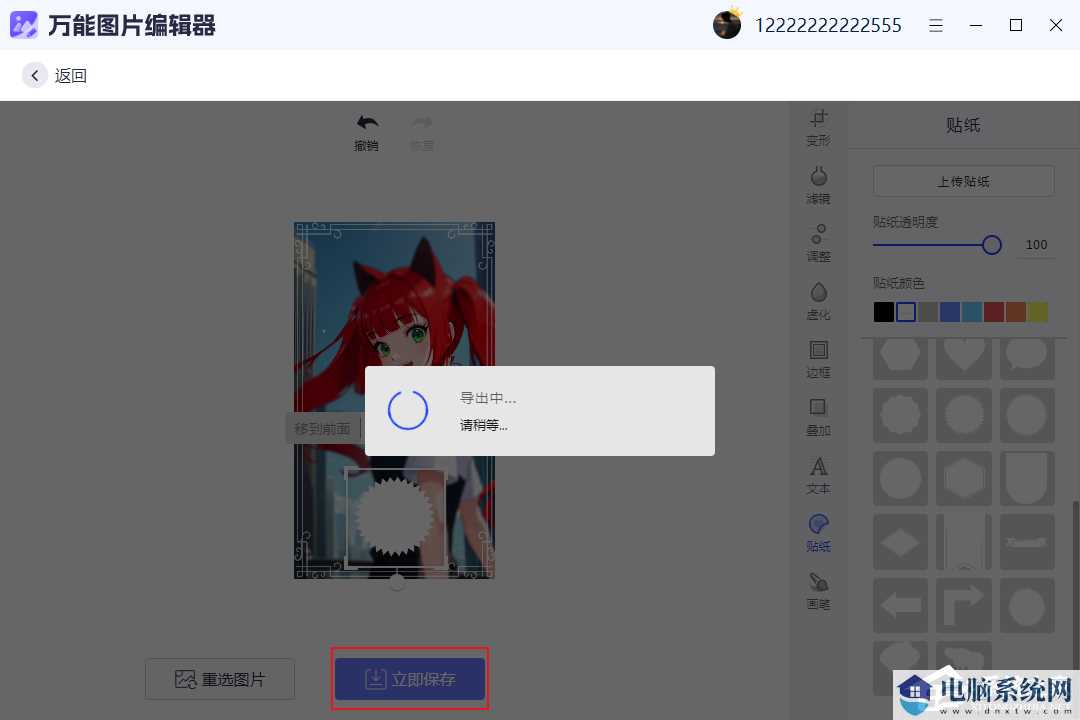The image size is (1080, 720).
Task: Click the app logo beside 万能图片编辑器
Action: pos(23,25)
